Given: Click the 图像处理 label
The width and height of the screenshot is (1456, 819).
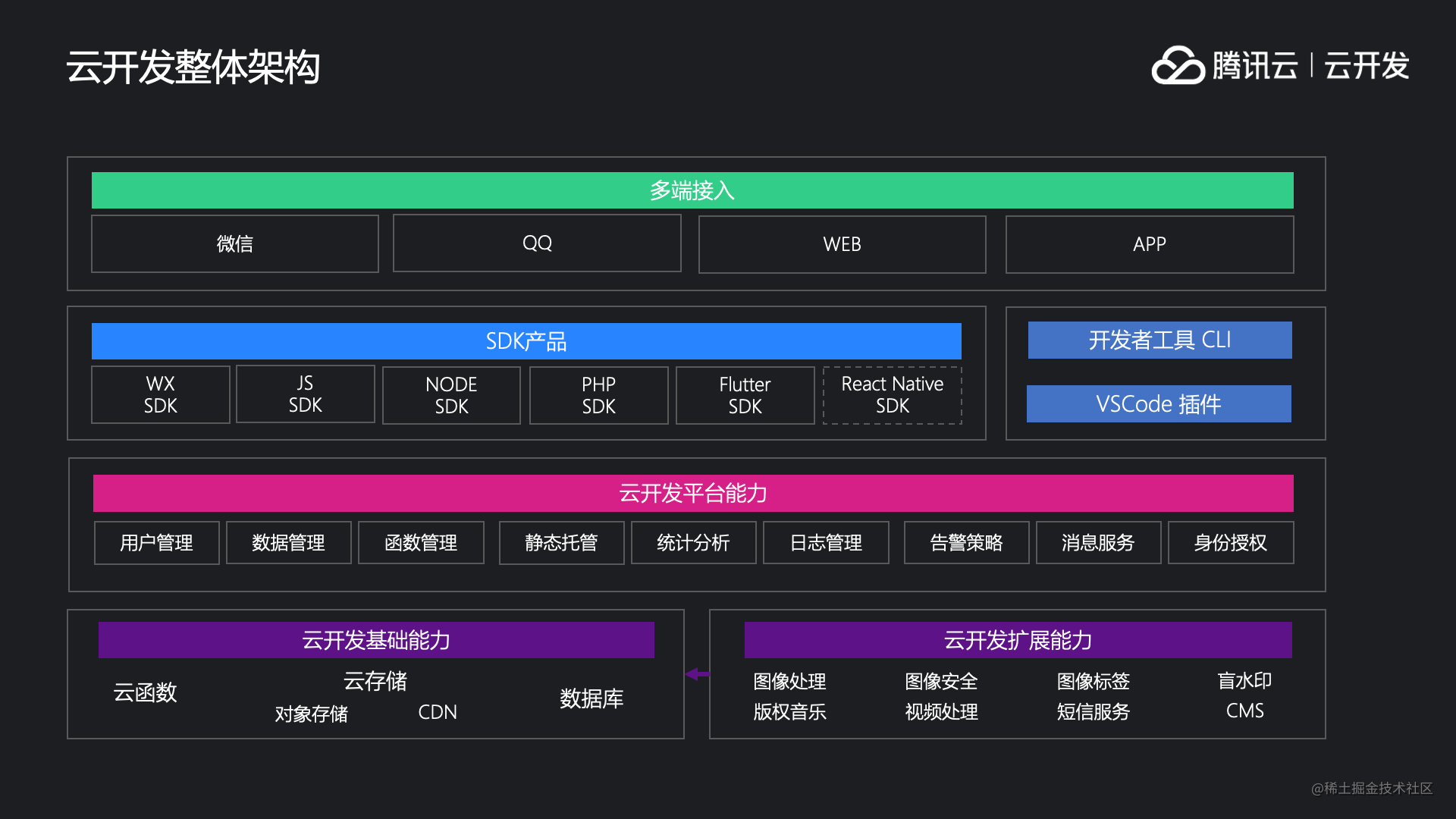Looking at the screenshot, I should (x=789, y=681).
